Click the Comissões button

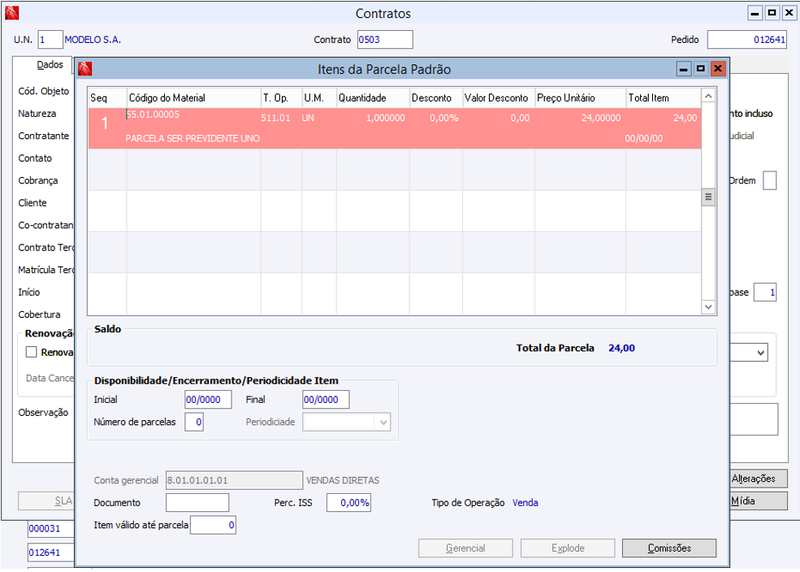click(x=669, y=548)
